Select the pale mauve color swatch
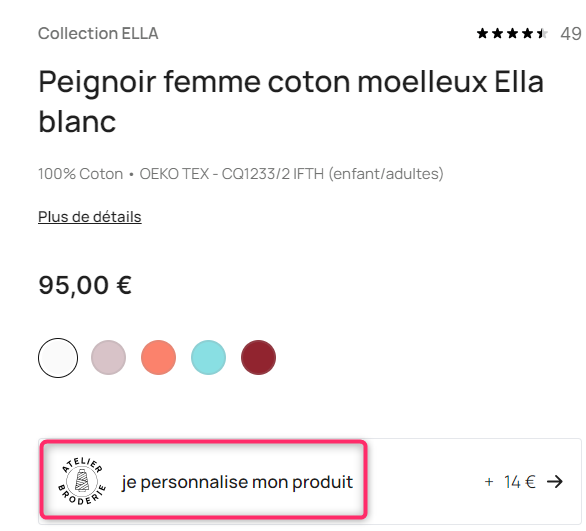 click(108, 358)
